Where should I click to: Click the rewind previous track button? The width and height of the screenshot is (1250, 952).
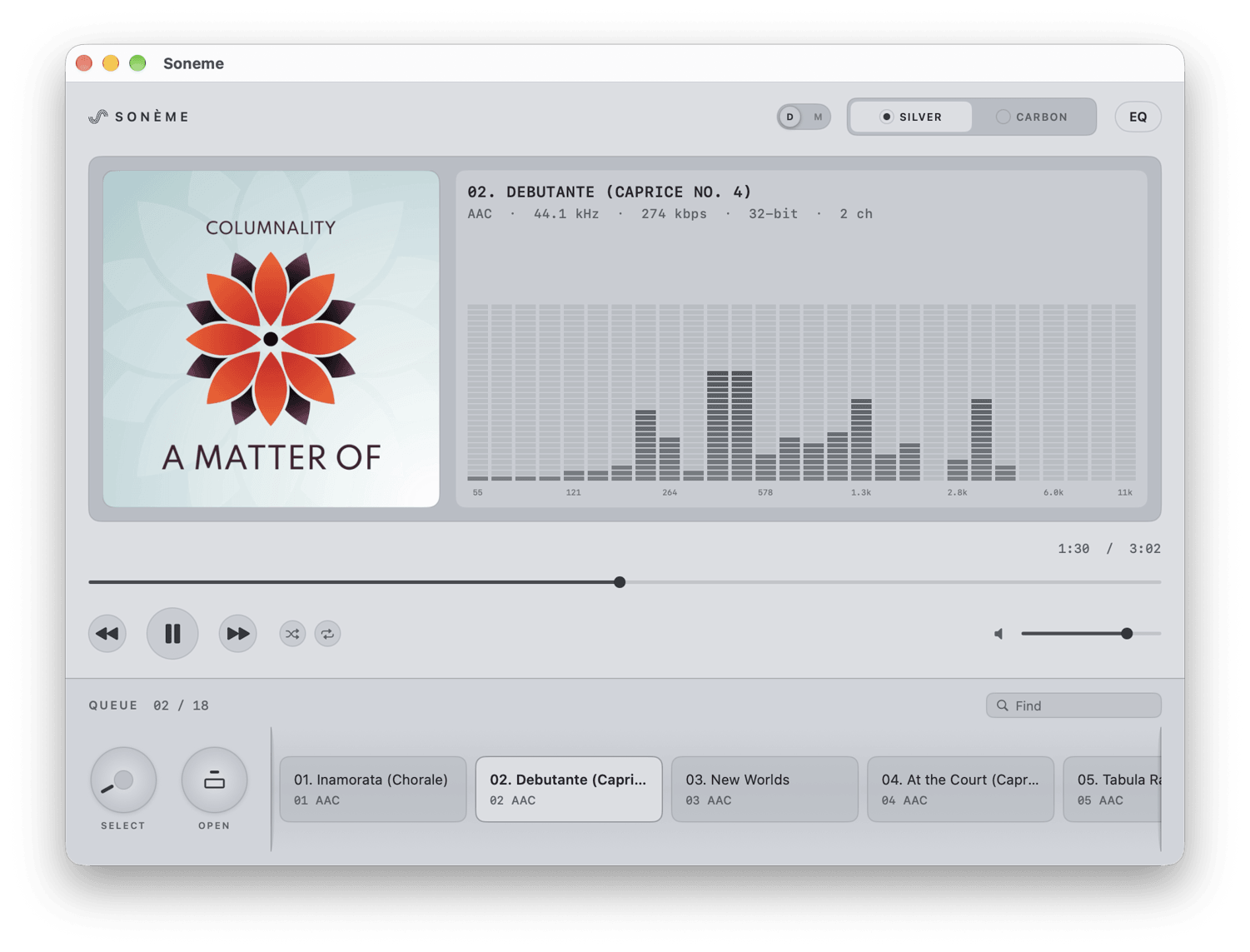(x=107, y=634)
